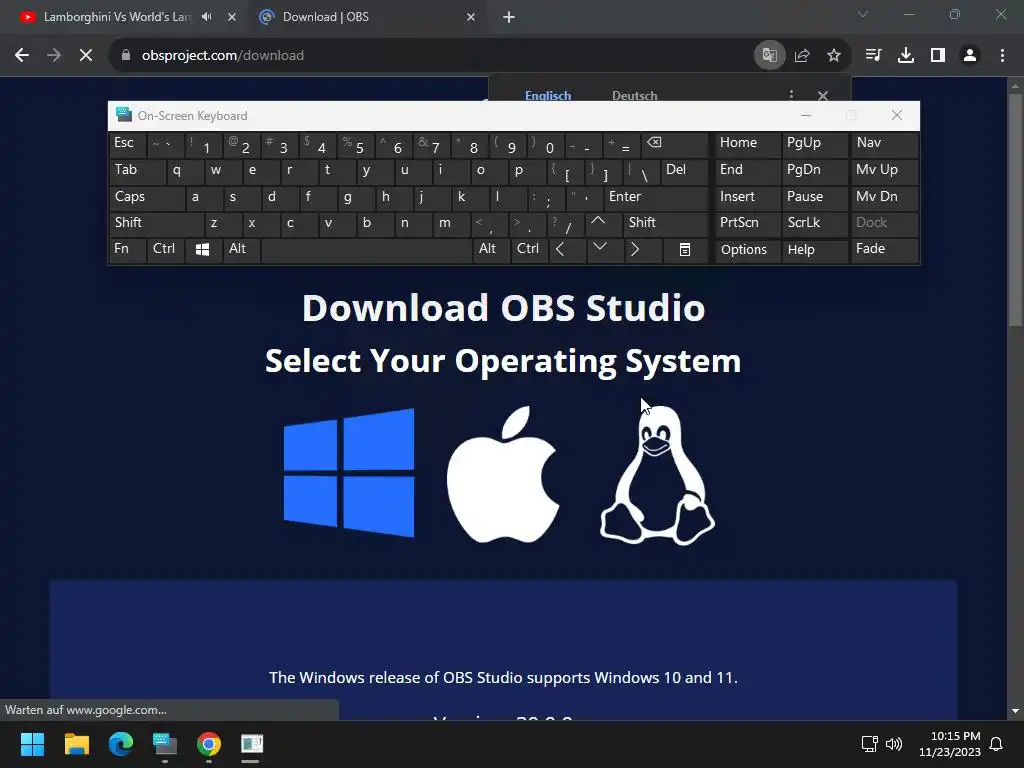Open a new browser tab with plus
Viewport: 1024px width, 768px height.
509,17
